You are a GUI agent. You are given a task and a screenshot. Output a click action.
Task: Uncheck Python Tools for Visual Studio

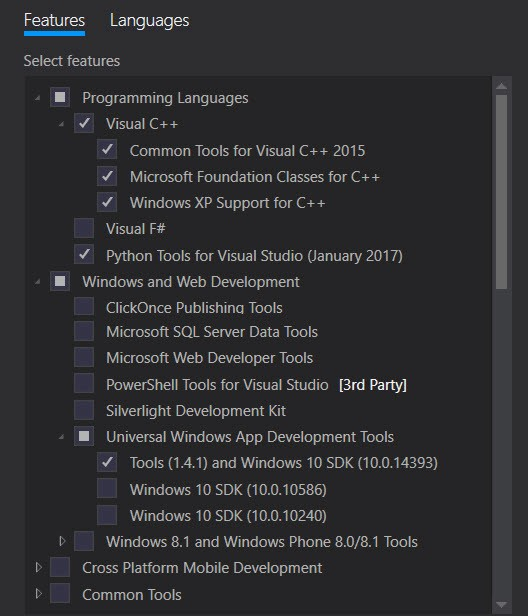(x=84, y=255)
